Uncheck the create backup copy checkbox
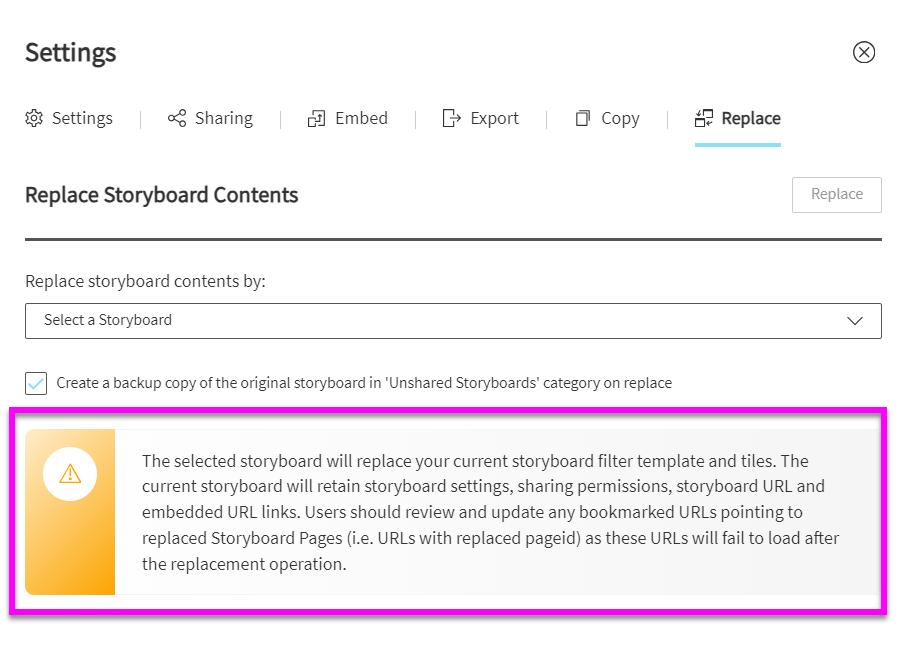The width and height of the screenshot is (898, 672). click(x=36, y=383)
